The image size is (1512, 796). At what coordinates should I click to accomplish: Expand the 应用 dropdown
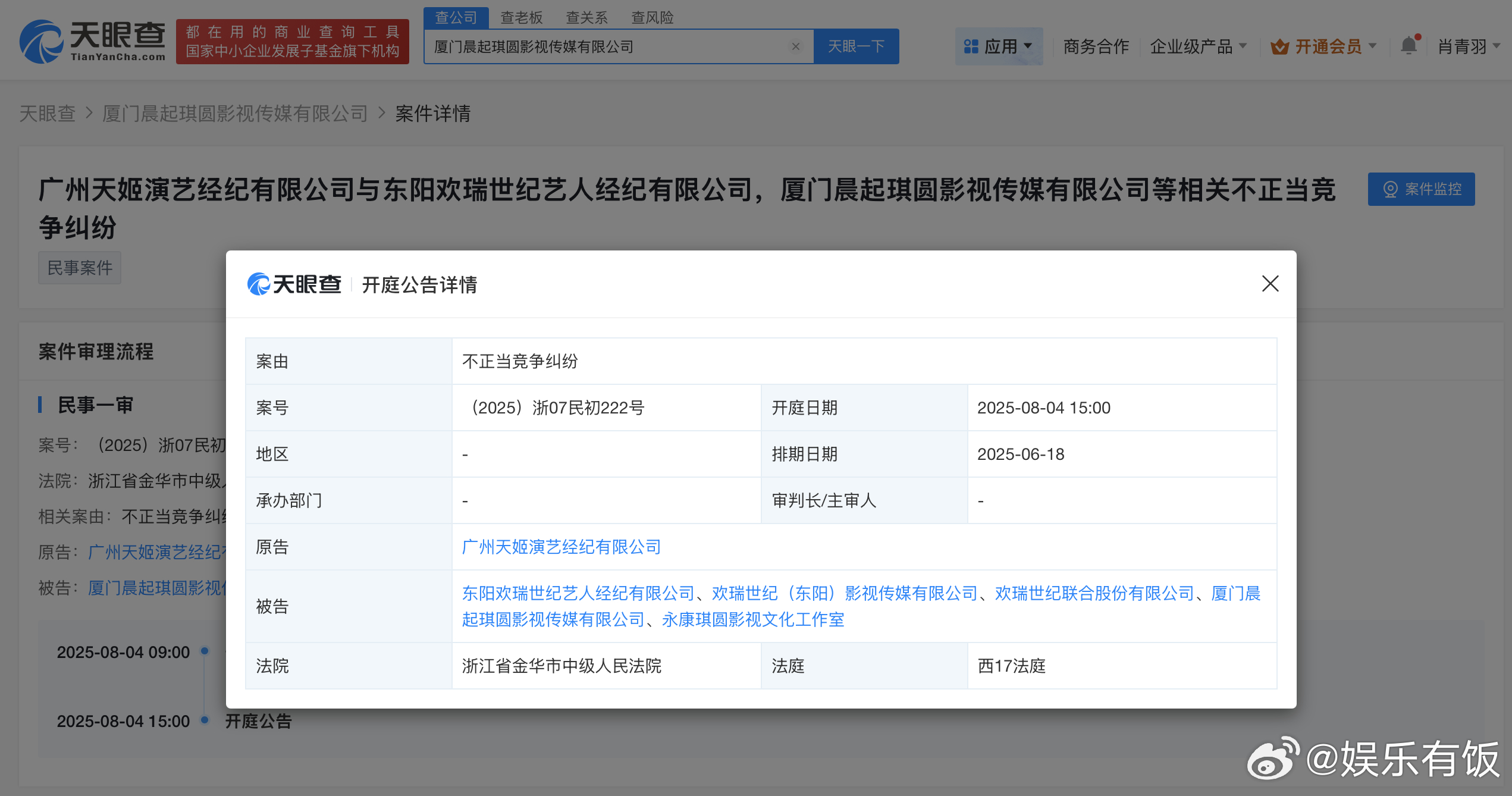point(999,46)
